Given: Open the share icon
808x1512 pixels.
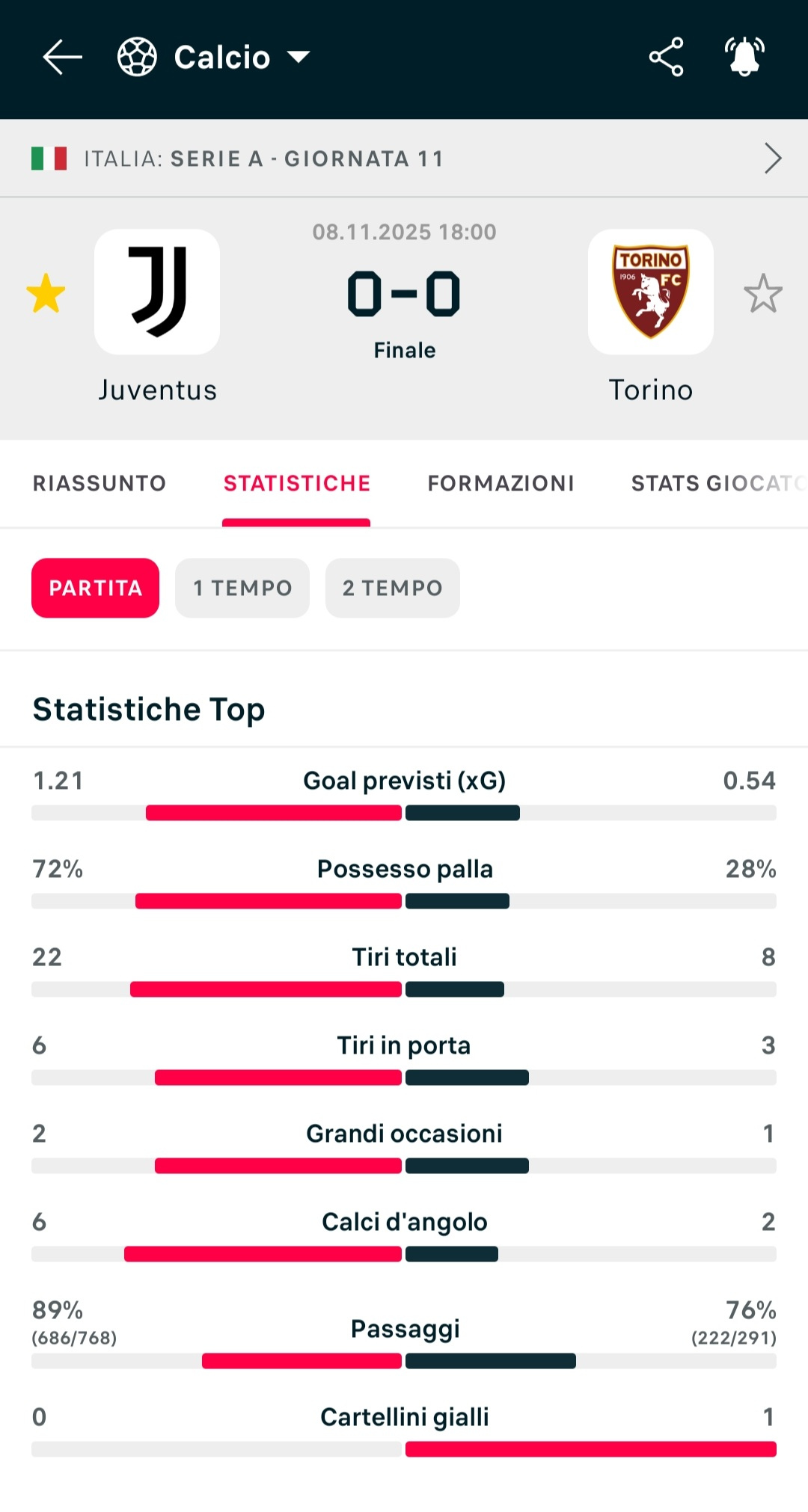Looking at the screenshot, I should click(666, 57).
